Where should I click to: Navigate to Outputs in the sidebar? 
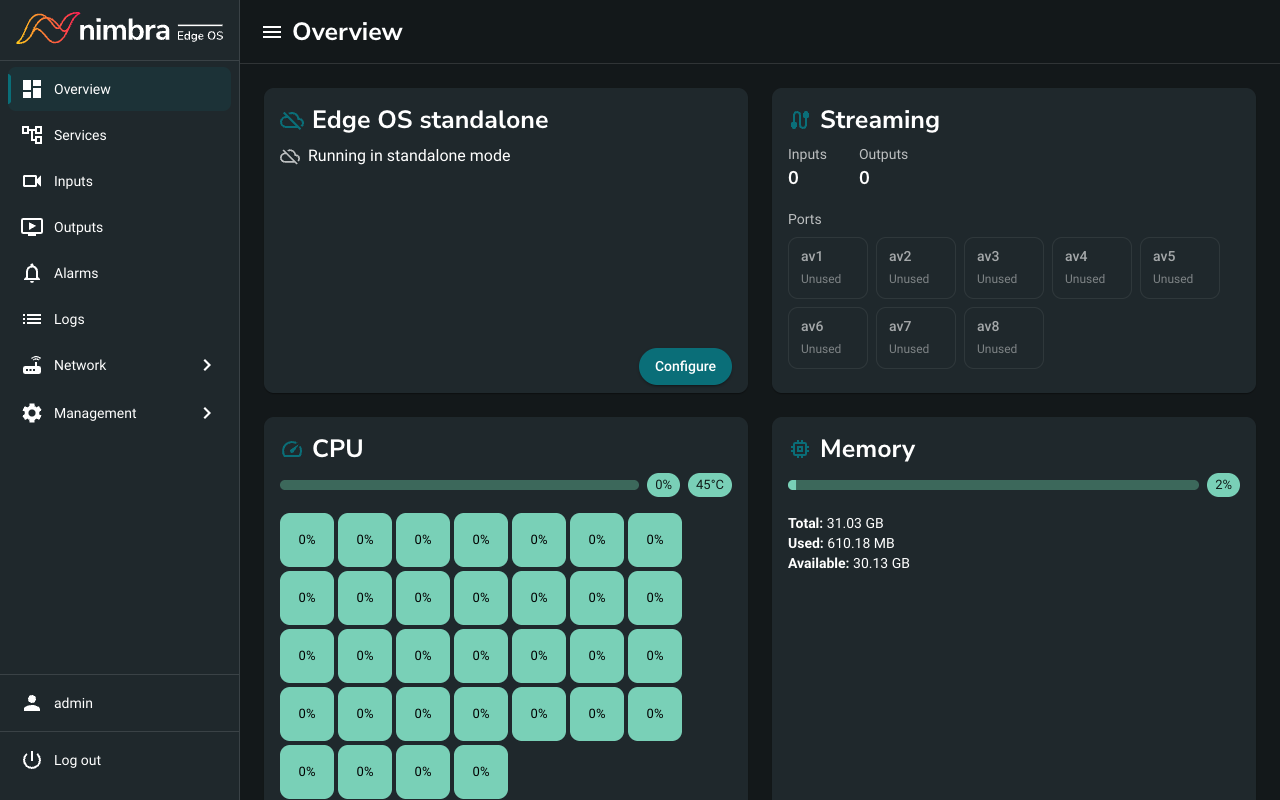point(120,227)
